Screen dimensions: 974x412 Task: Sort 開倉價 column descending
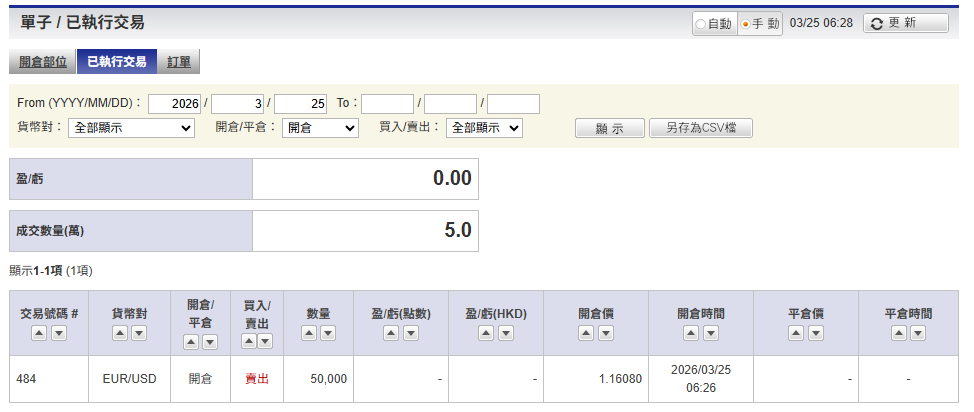606,334
